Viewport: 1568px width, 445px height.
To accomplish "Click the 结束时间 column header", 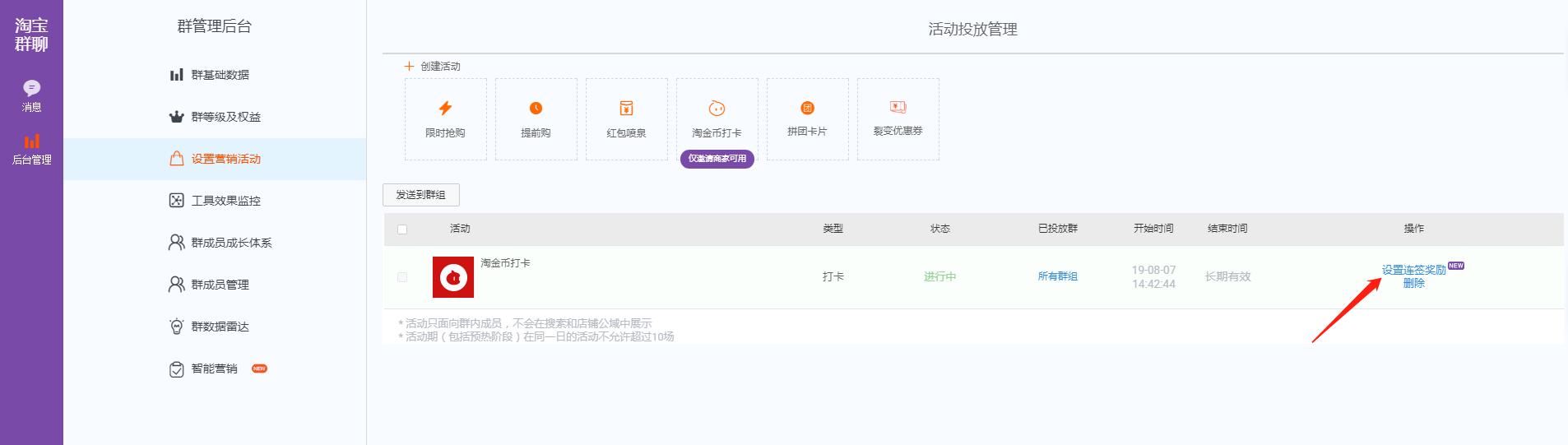I will [x=1227, y=229].
